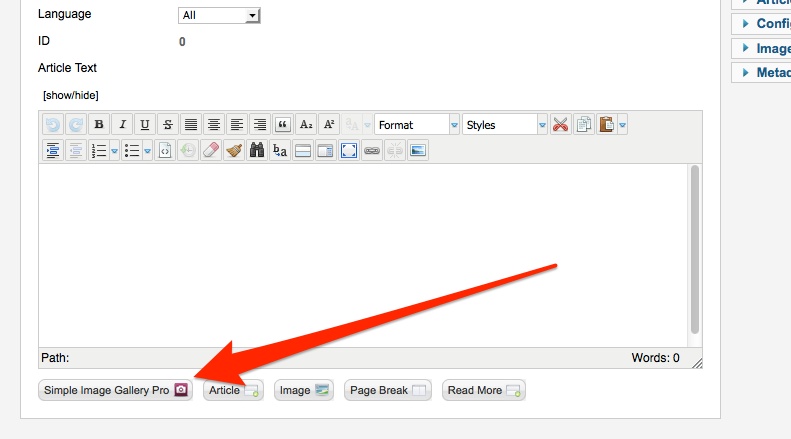Screen dimensions: 791x439
Task: Open the change-case tool
Action: [352, 125]
